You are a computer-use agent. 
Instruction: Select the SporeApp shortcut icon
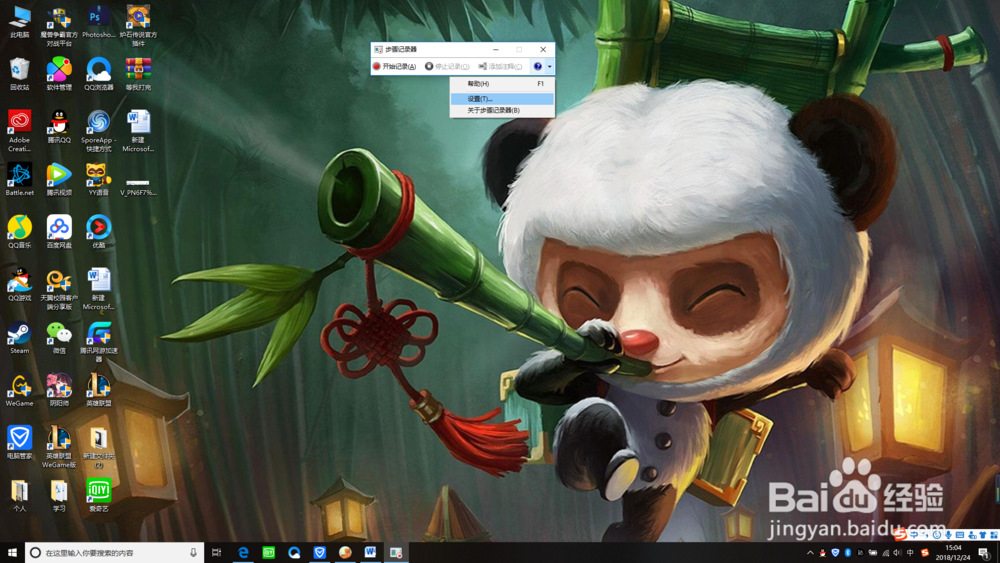pyautogui.click(x=98, y=131)
